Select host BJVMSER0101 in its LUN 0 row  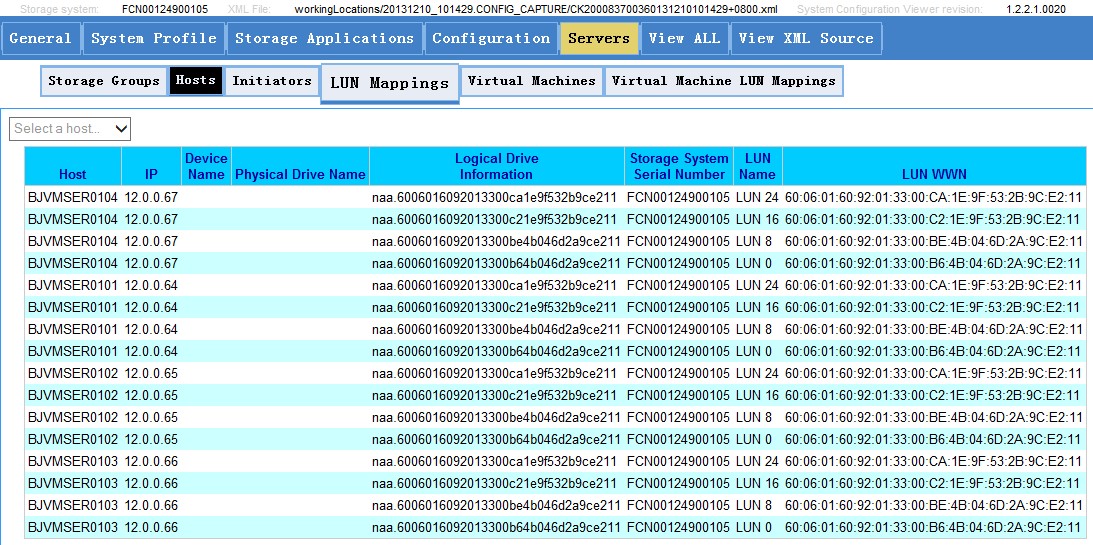point(73,351)
